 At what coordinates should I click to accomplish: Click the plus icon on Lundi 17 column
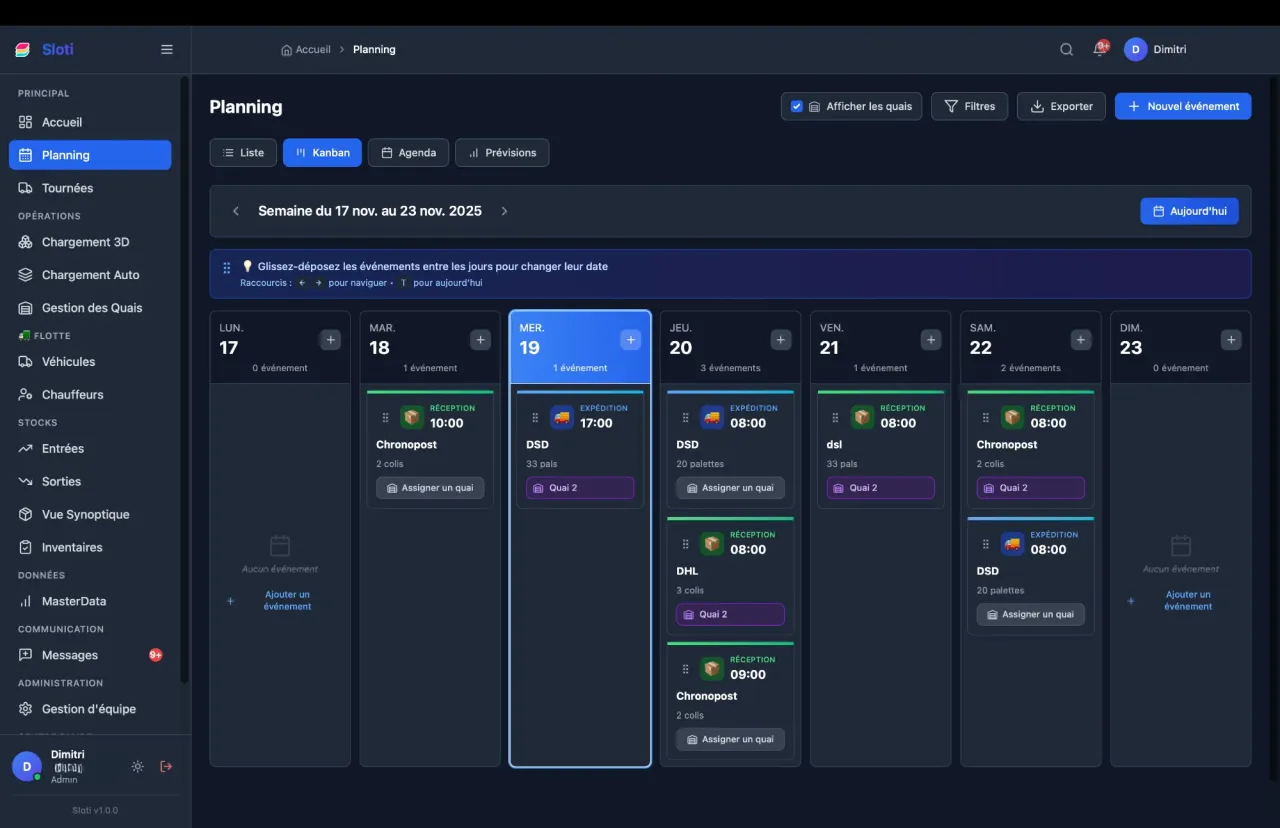(331, 340)
